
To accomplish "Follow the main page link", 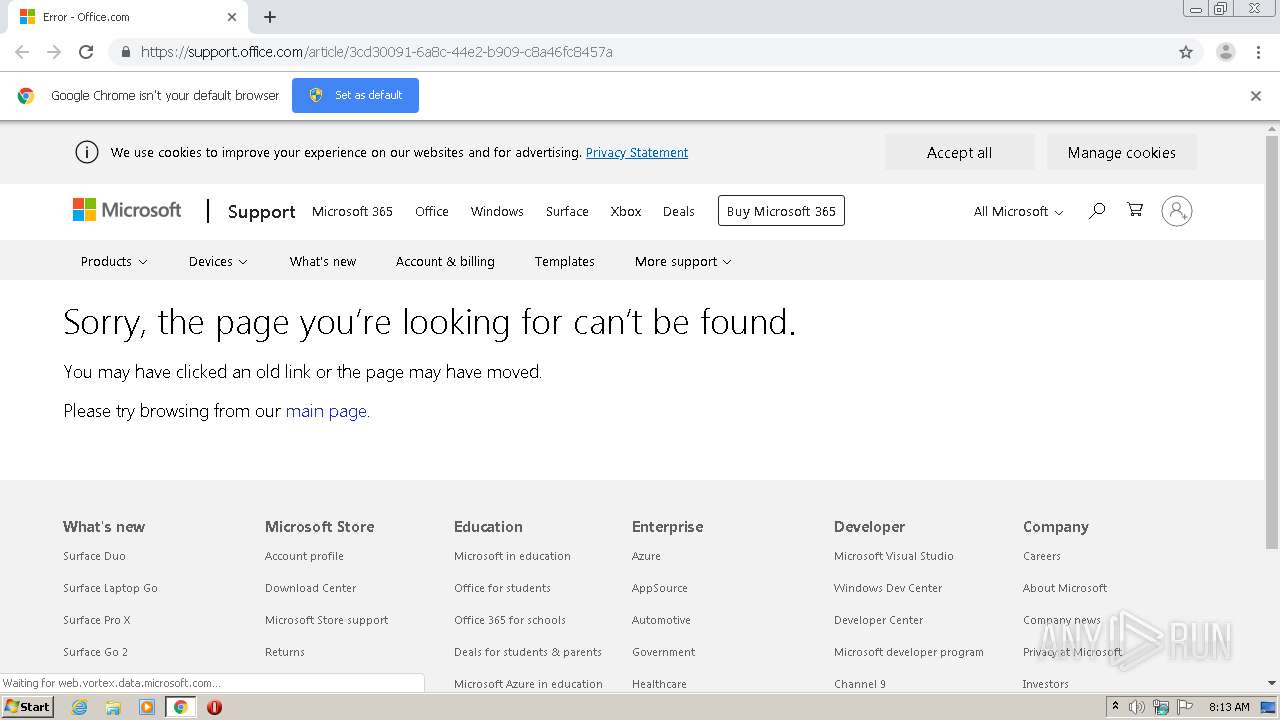I will (326, 411).
